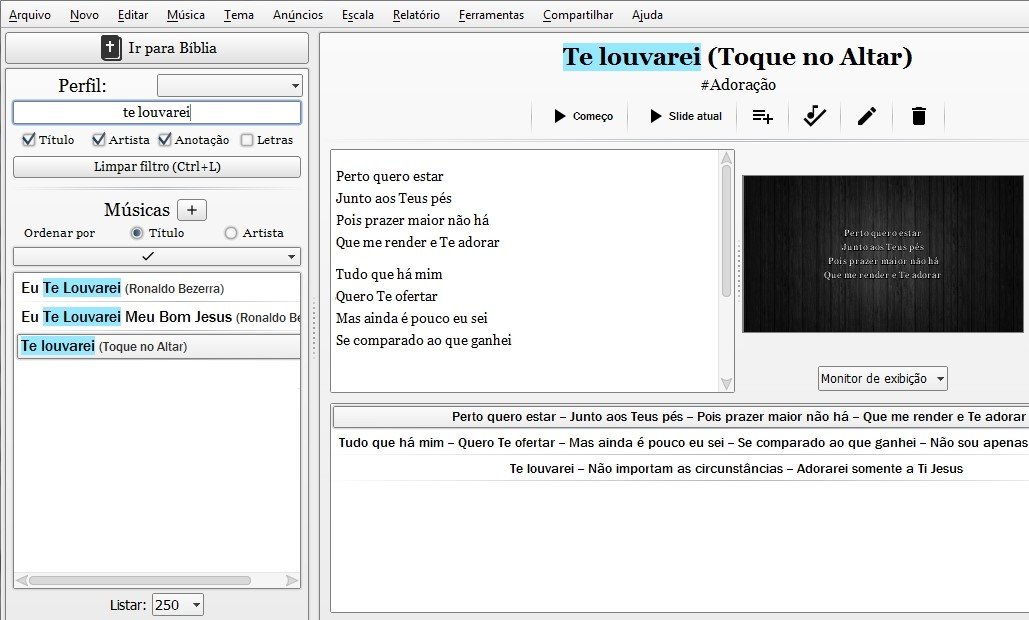The image size is (1029, 620).
Task: Open the Listar 250 dropdown
Action: (x=178, y=605)
